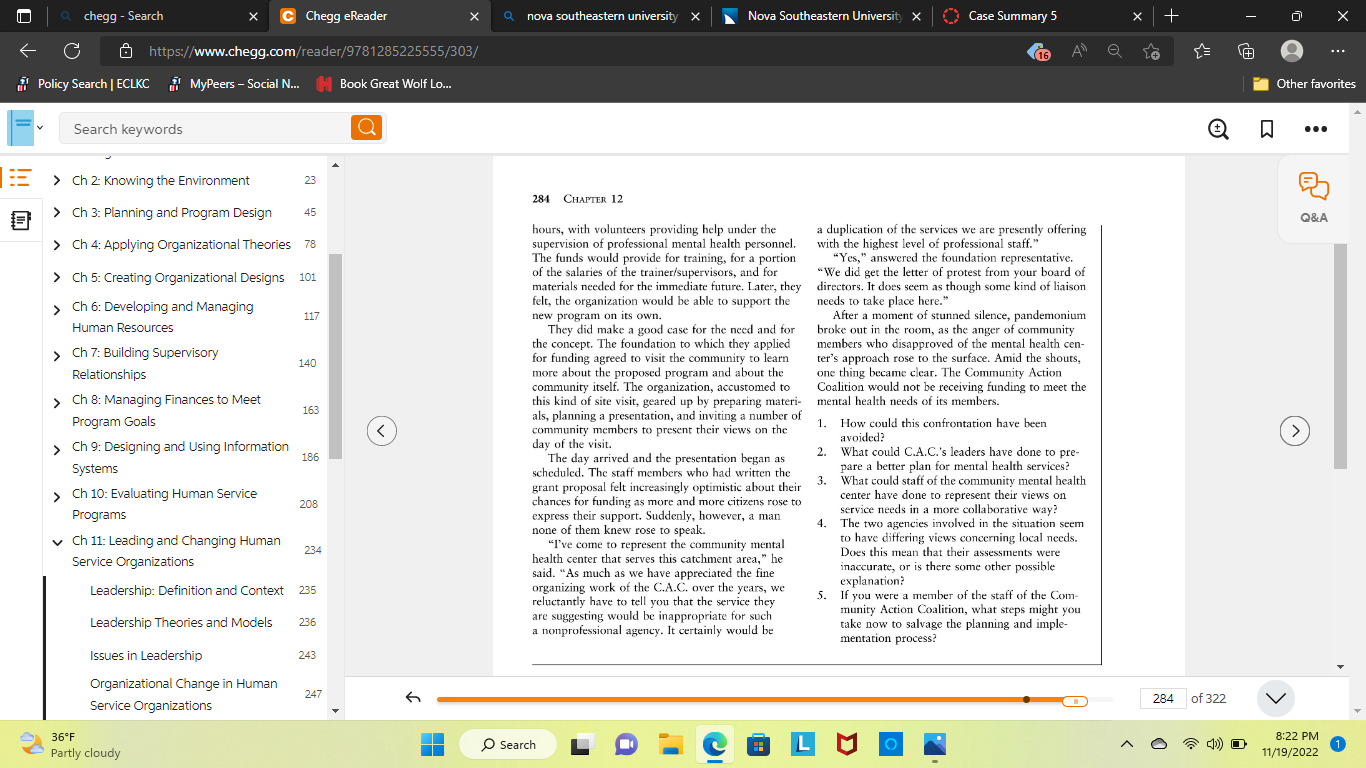Open the Edge tab actions menu icon
The height and width of the screenshot is (768, 1366).
24,16
